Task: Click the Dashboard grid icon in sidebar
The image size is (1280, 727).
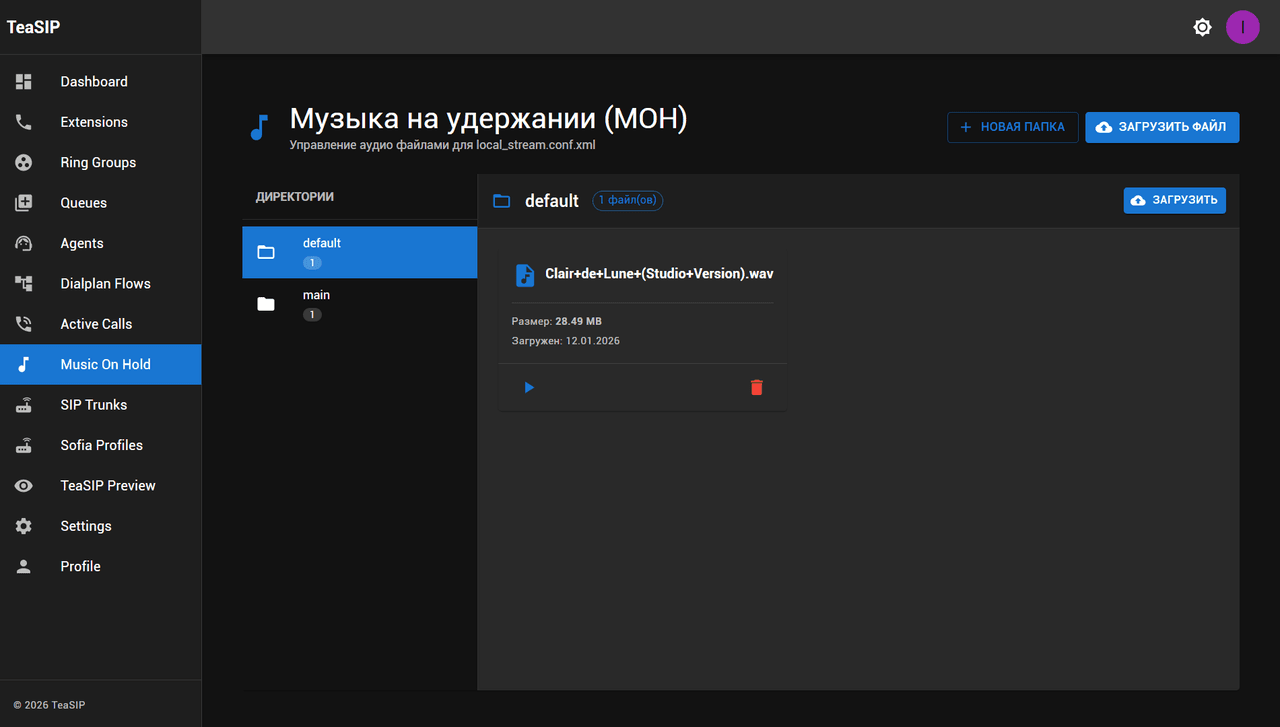Action: [x=24, y=82]
